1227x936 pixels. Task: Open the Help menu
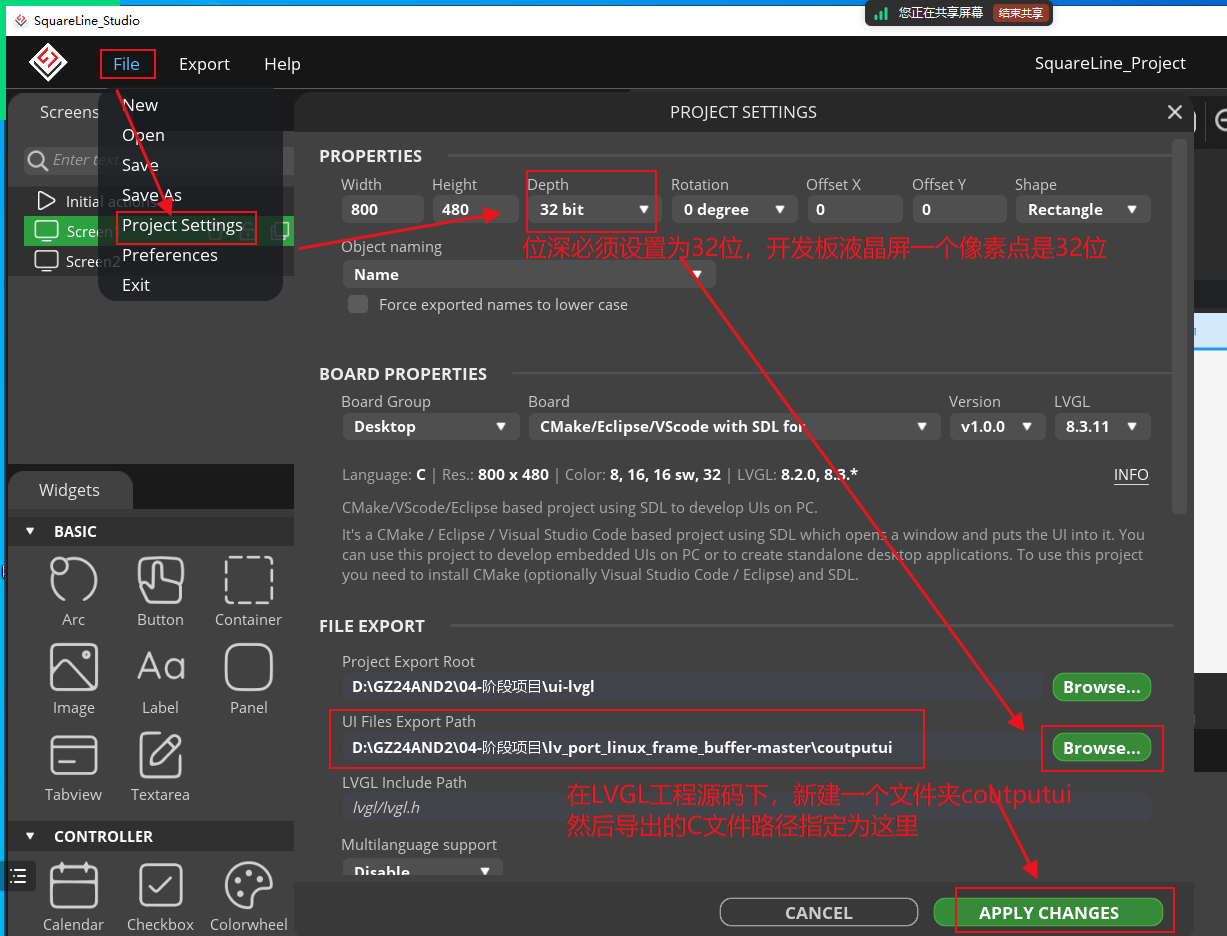pyautogui.click(x=282, y=63)
